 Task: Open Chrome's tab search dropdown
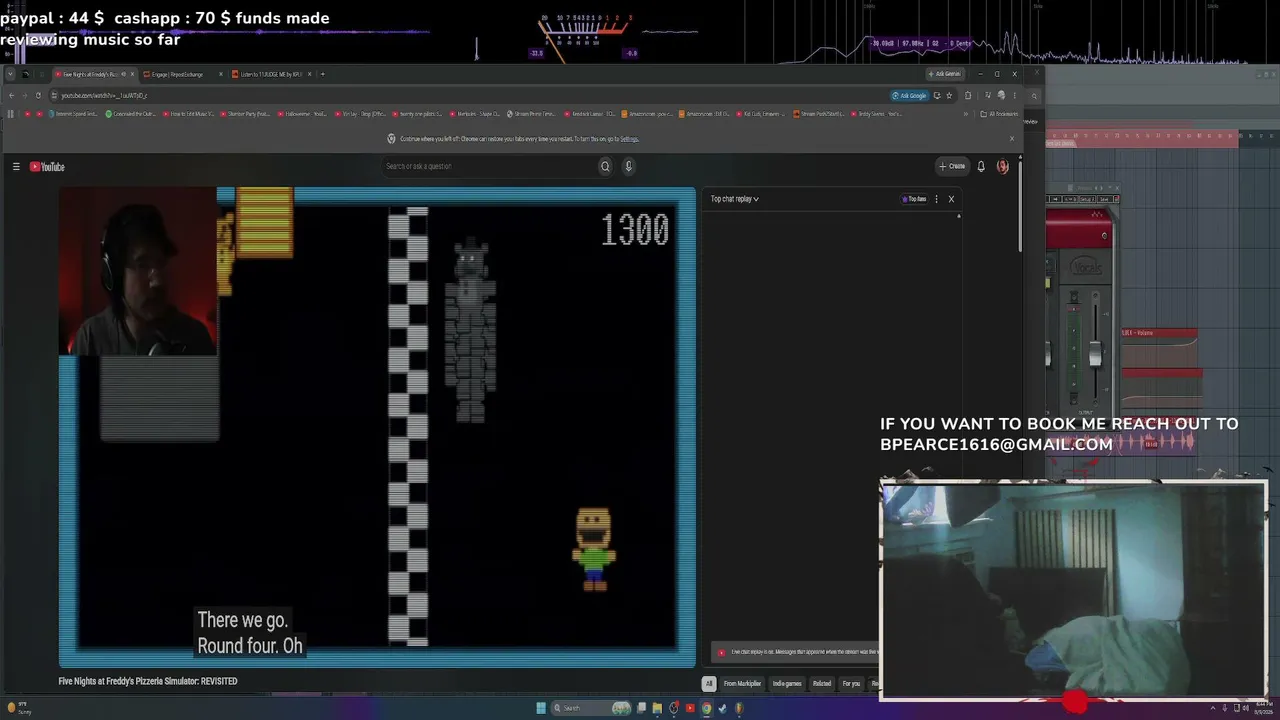(x=9, y=74)
